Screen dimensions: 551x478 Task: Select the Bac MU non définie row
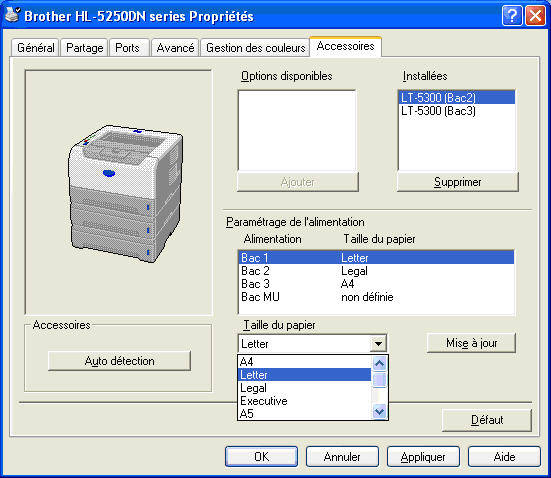click(376, 297)
